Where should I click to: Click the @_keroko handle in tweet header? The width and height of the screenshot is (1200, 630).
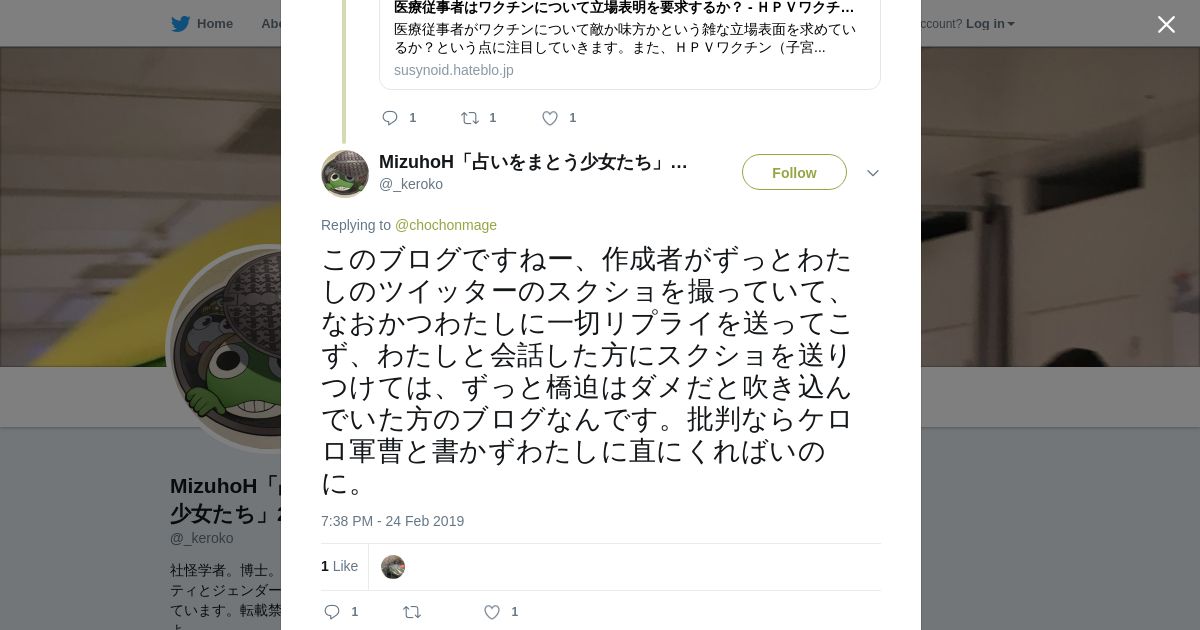410,184
